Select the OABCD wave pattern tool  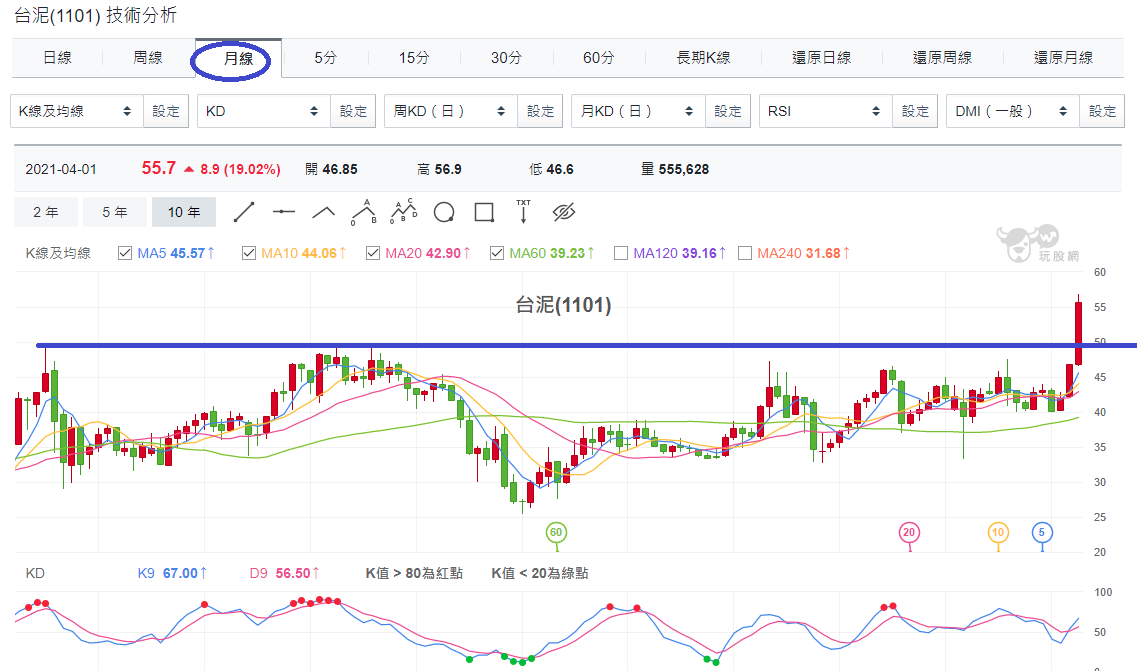point(404,211)
